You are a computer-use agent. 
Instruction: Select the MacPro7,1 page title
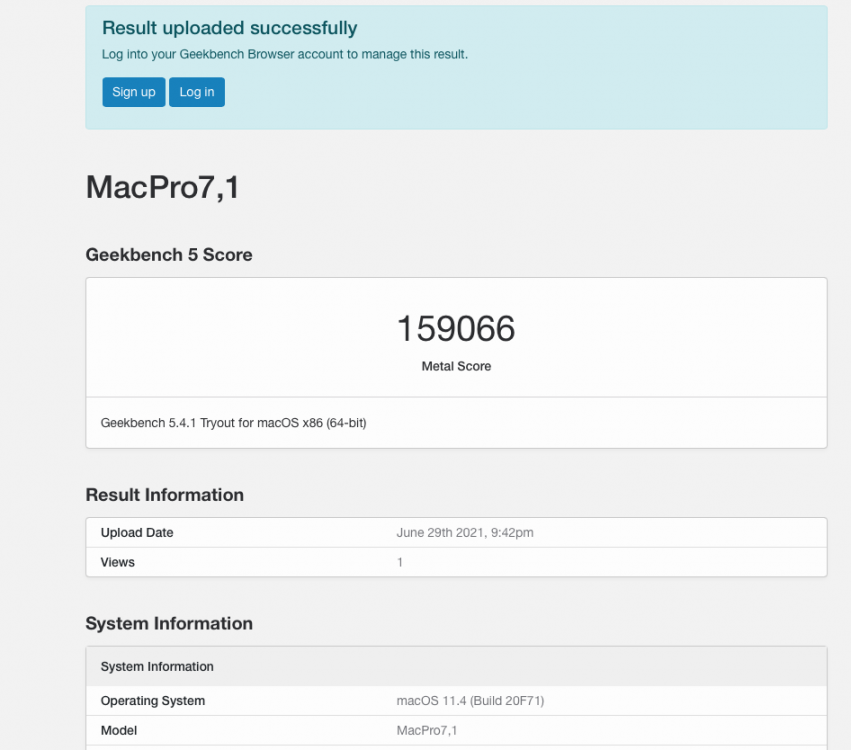click(162, 187)
